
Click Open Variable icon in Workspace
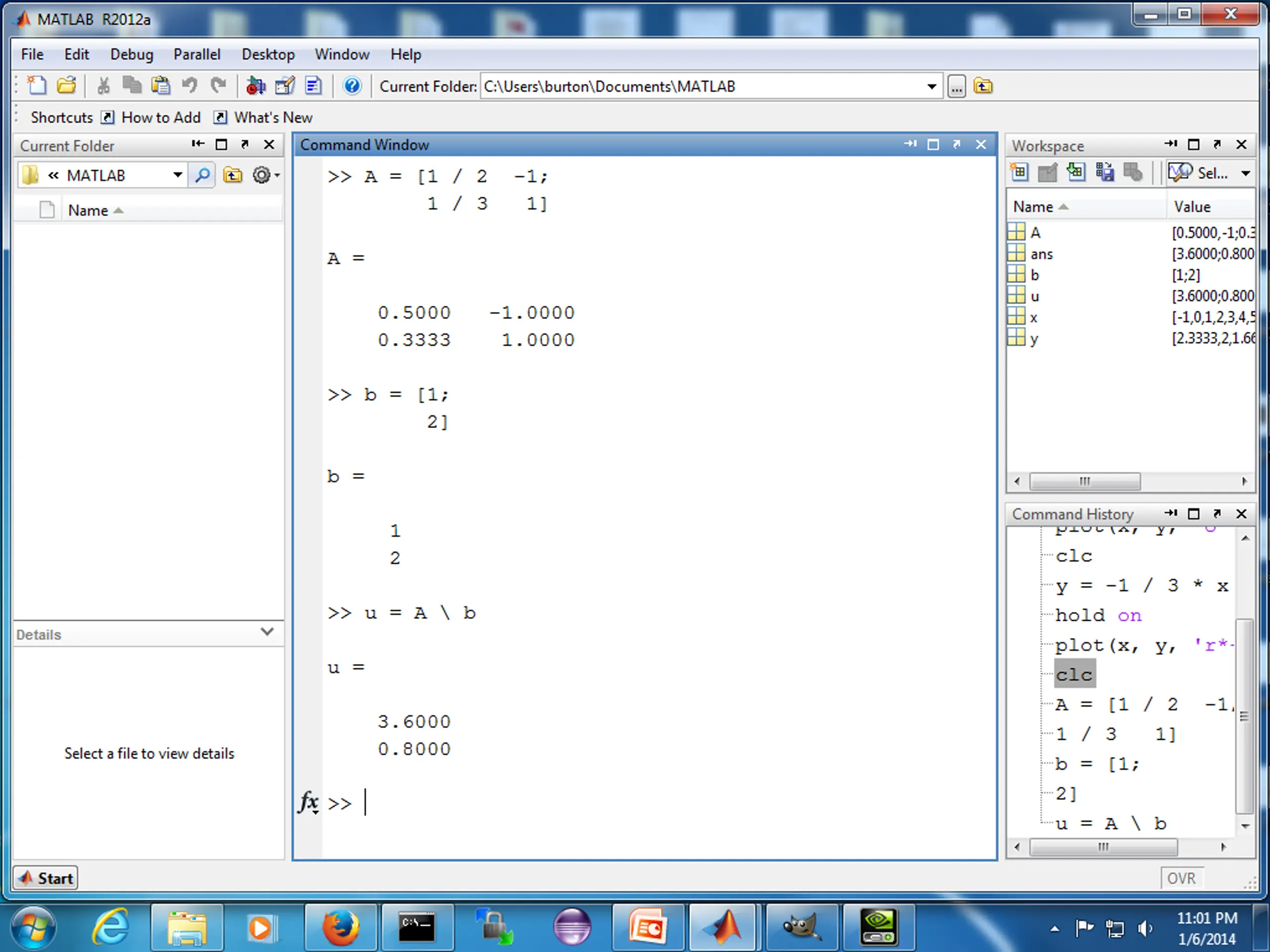(1048, 172)
